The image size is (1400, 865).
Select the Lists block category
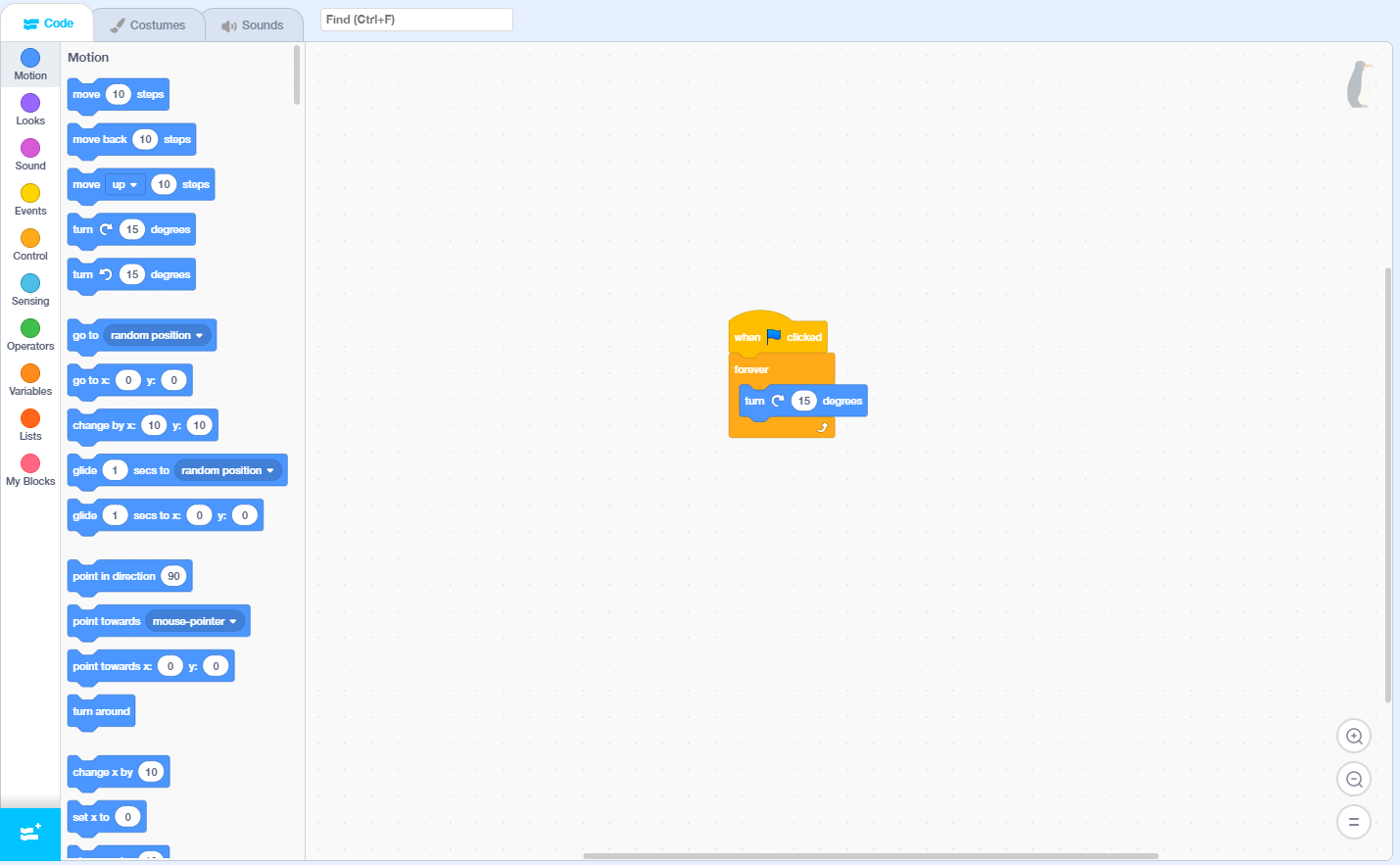pos(29,424)
